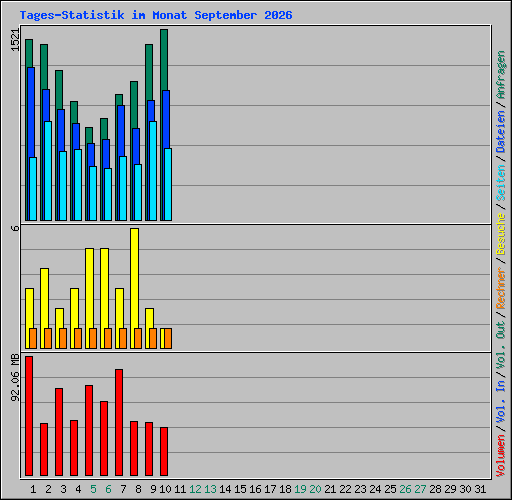
Task: Click the orange Rechner bar for day 4
Action: click(78, 338)
